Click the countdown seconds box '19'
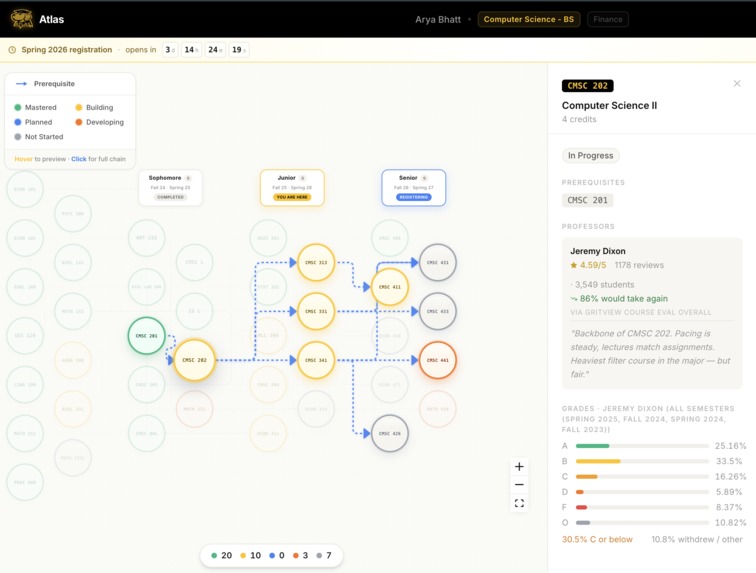Image resolution: width=756 pixels, height=573 pixels. (239, 50)
